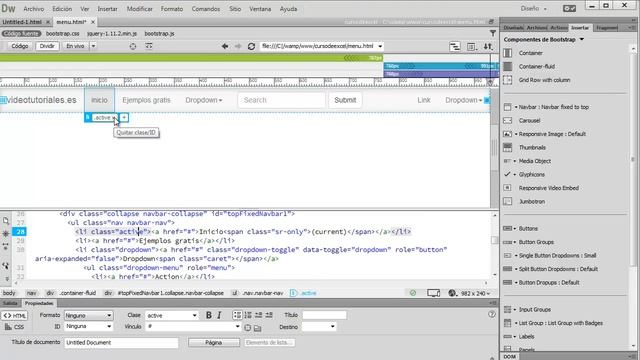Open the Ventana menu
Viewport: 640px width, 360px height.
[x=260, y=9]
